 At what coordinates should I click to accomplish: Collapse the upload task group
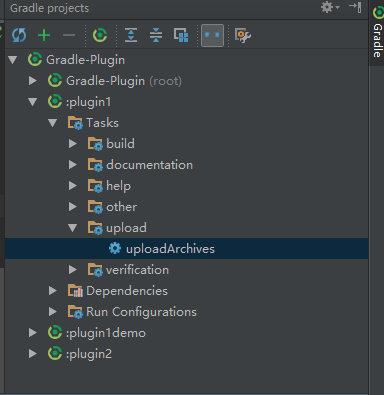[x=73, y=228]
